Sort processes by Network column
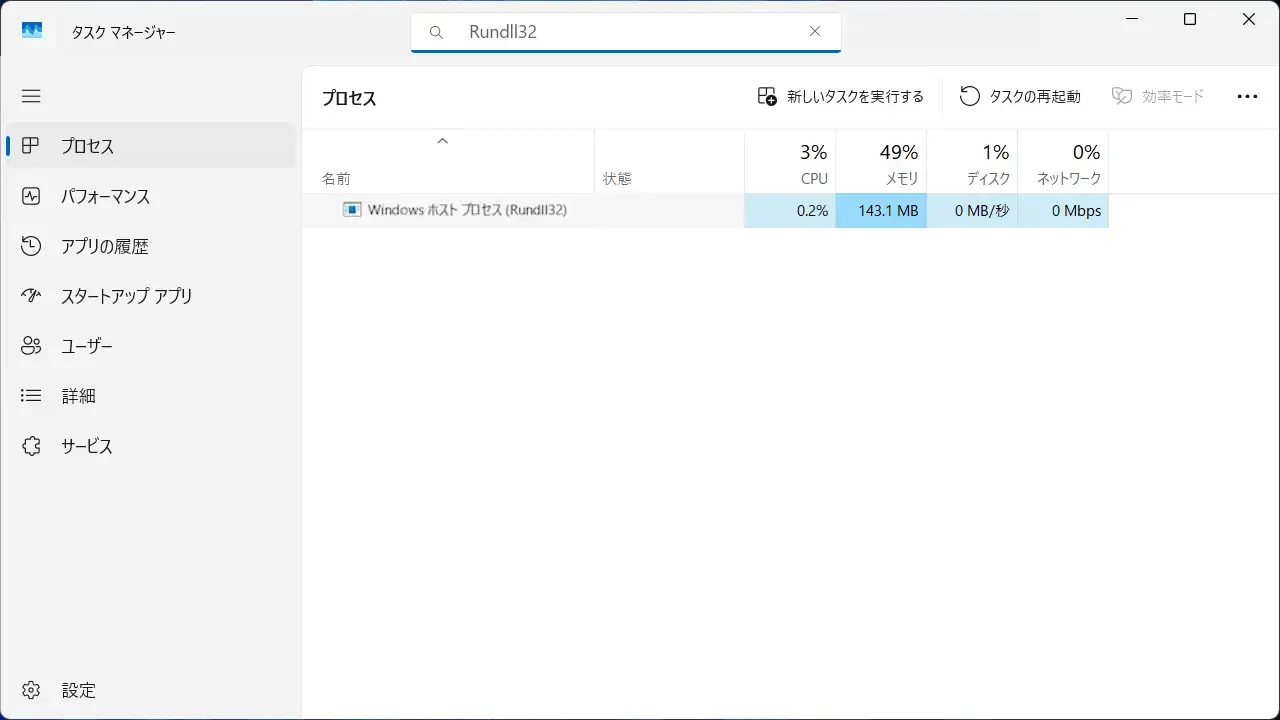This screenshot has width=1280, height=720. pos(1063,162)
